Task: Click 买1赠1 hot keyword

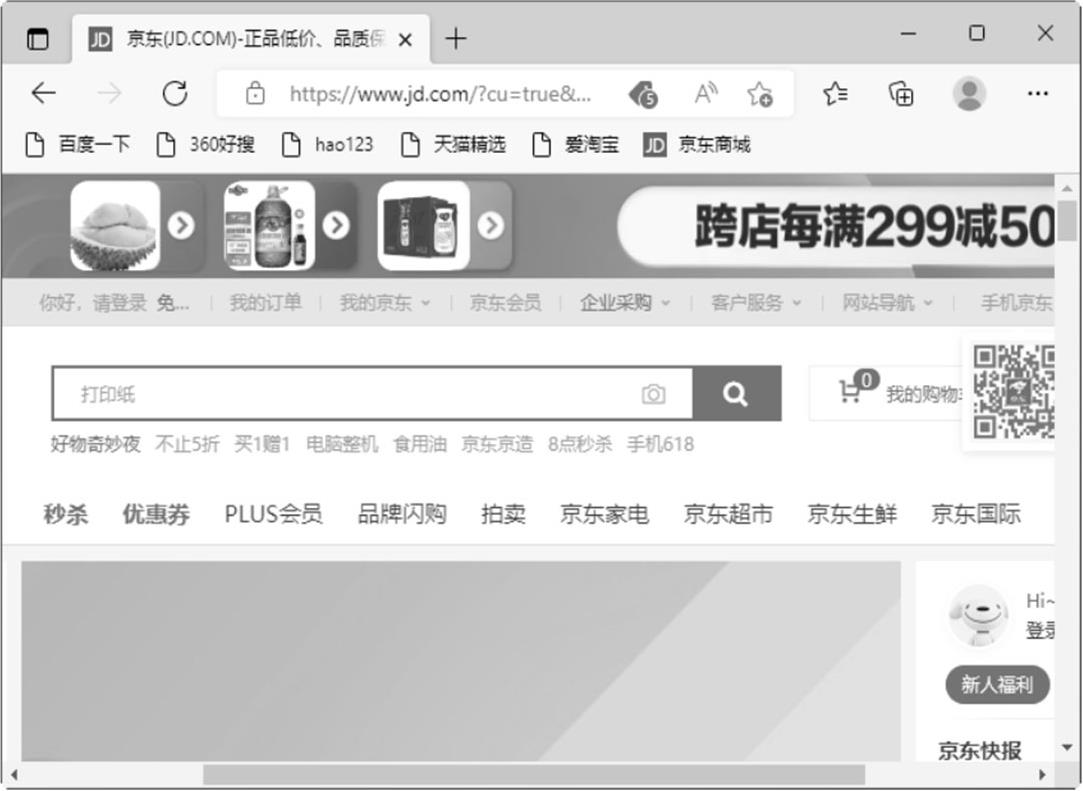Action: point(262,444)
